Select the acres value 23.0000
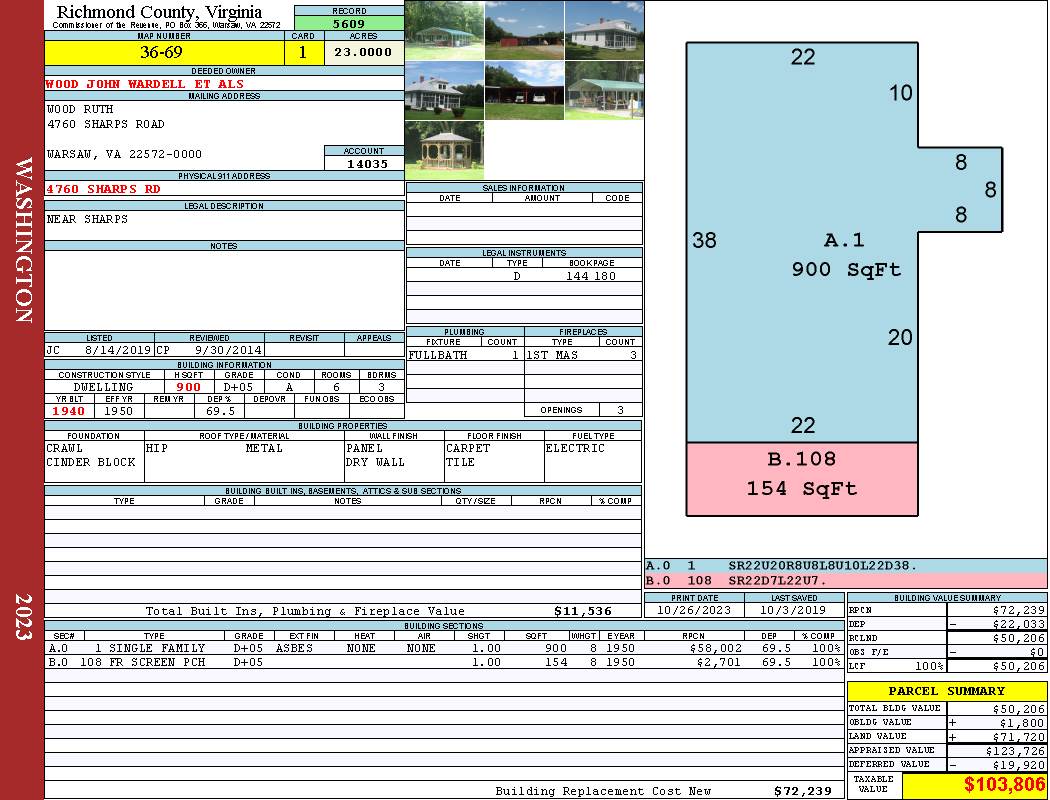This screenshot has height=800, width=1050. point(363,53)
